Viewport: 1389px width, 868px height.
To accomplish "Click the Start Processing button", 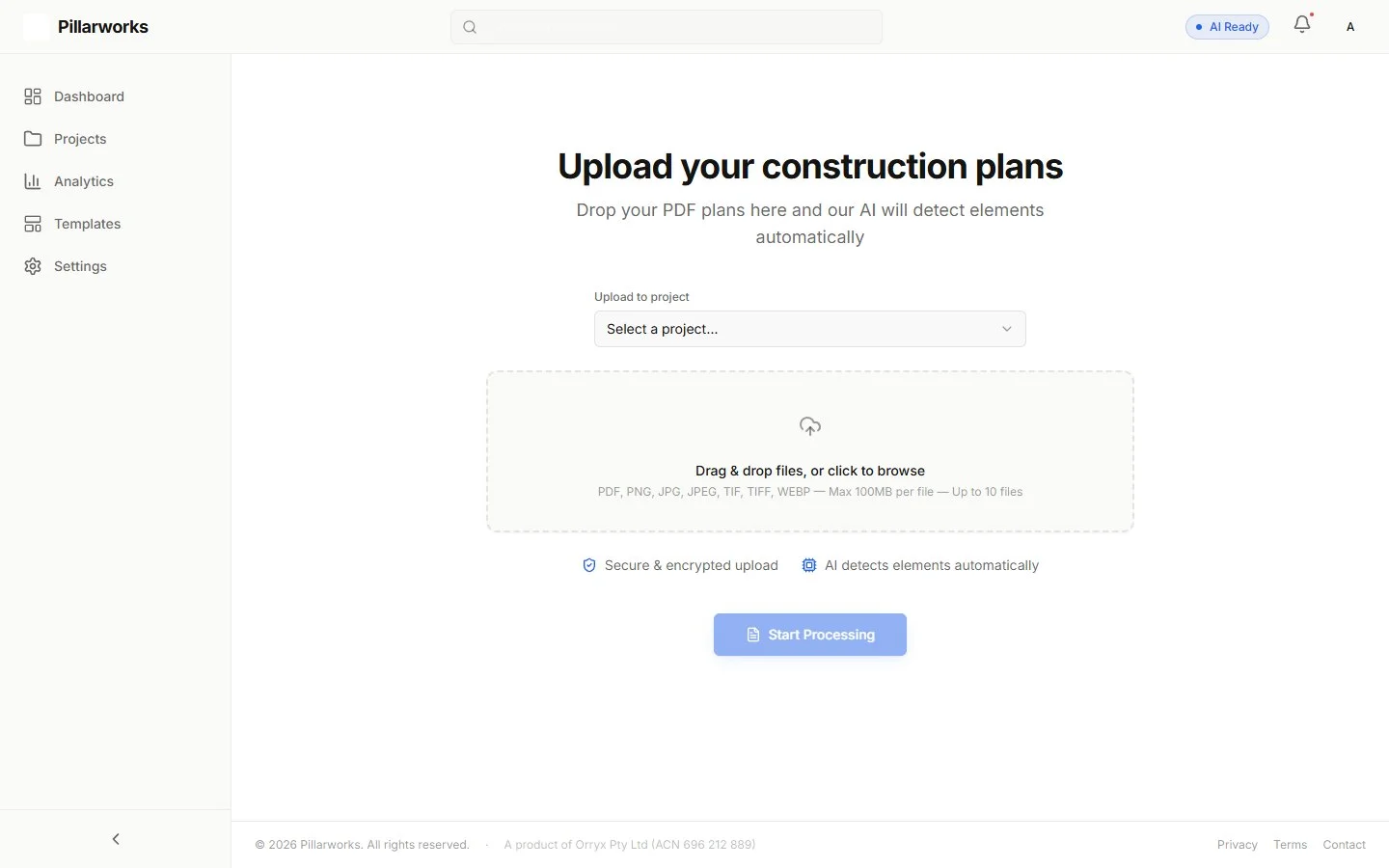I will coord(810,635).
